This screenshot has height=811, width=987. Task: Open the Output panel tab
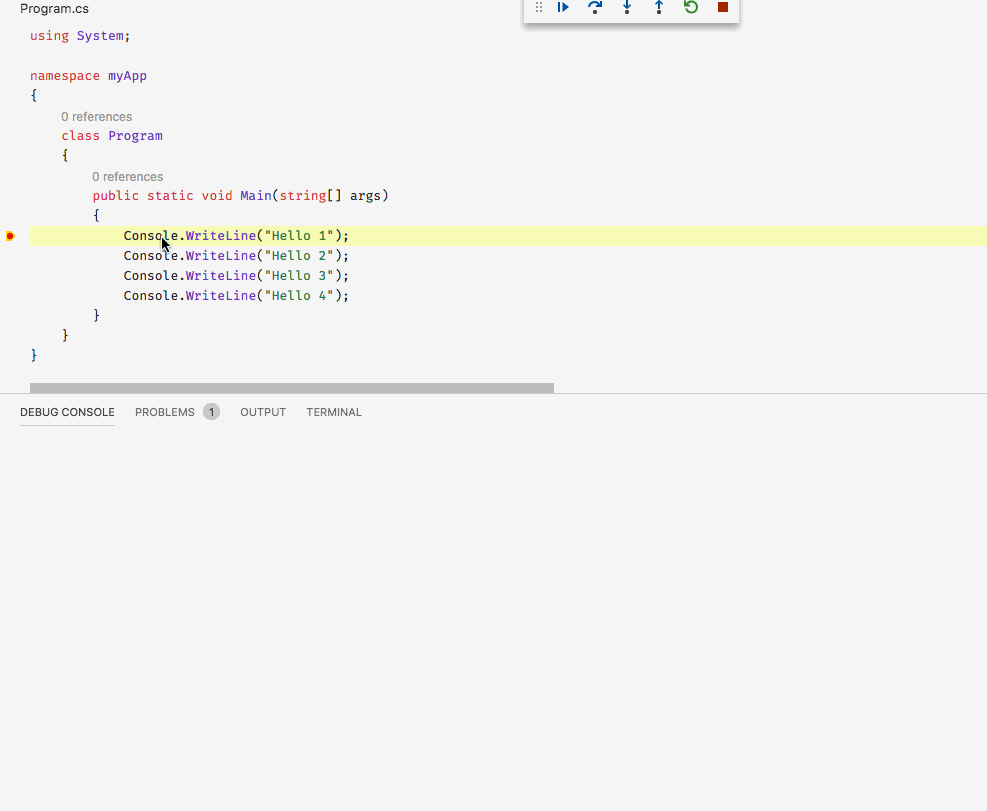[x=263, y=411]
